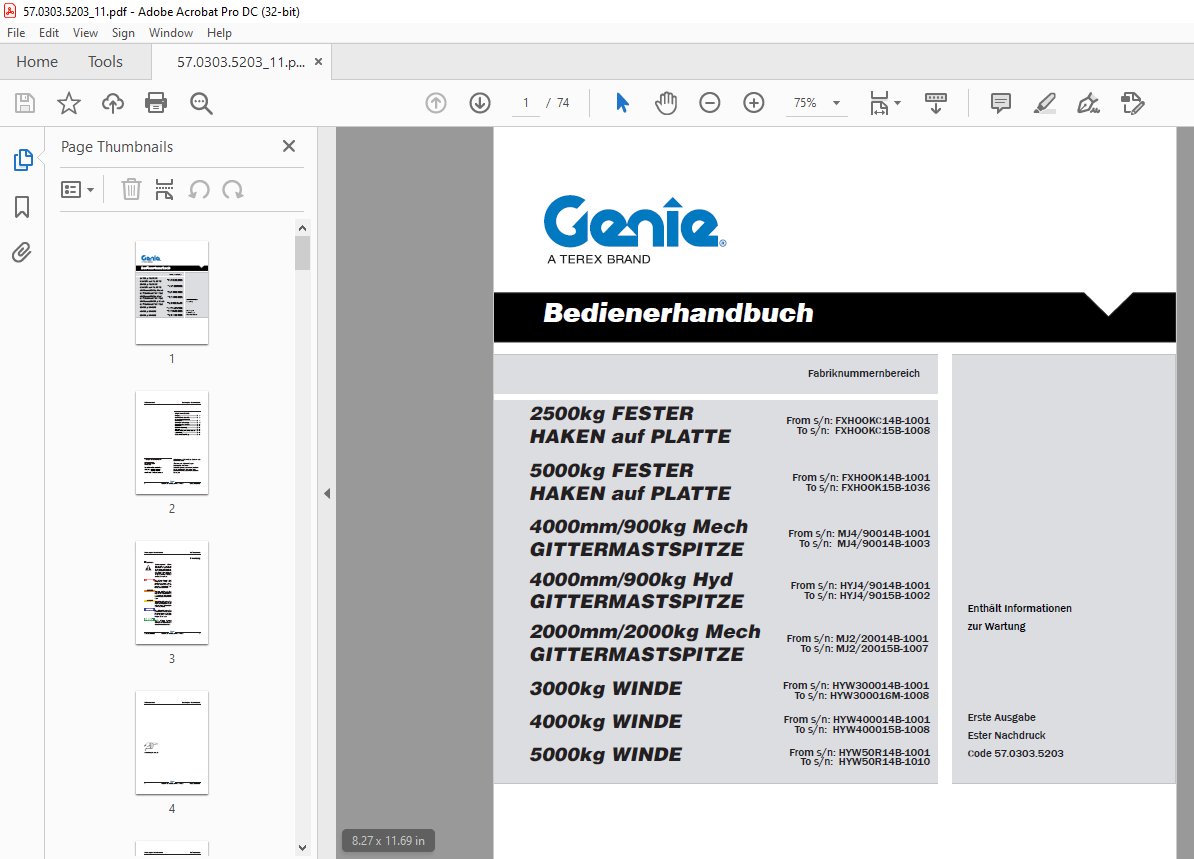Open the Sign menu
Screen dimensions: 1194x859
coord(123,33)
